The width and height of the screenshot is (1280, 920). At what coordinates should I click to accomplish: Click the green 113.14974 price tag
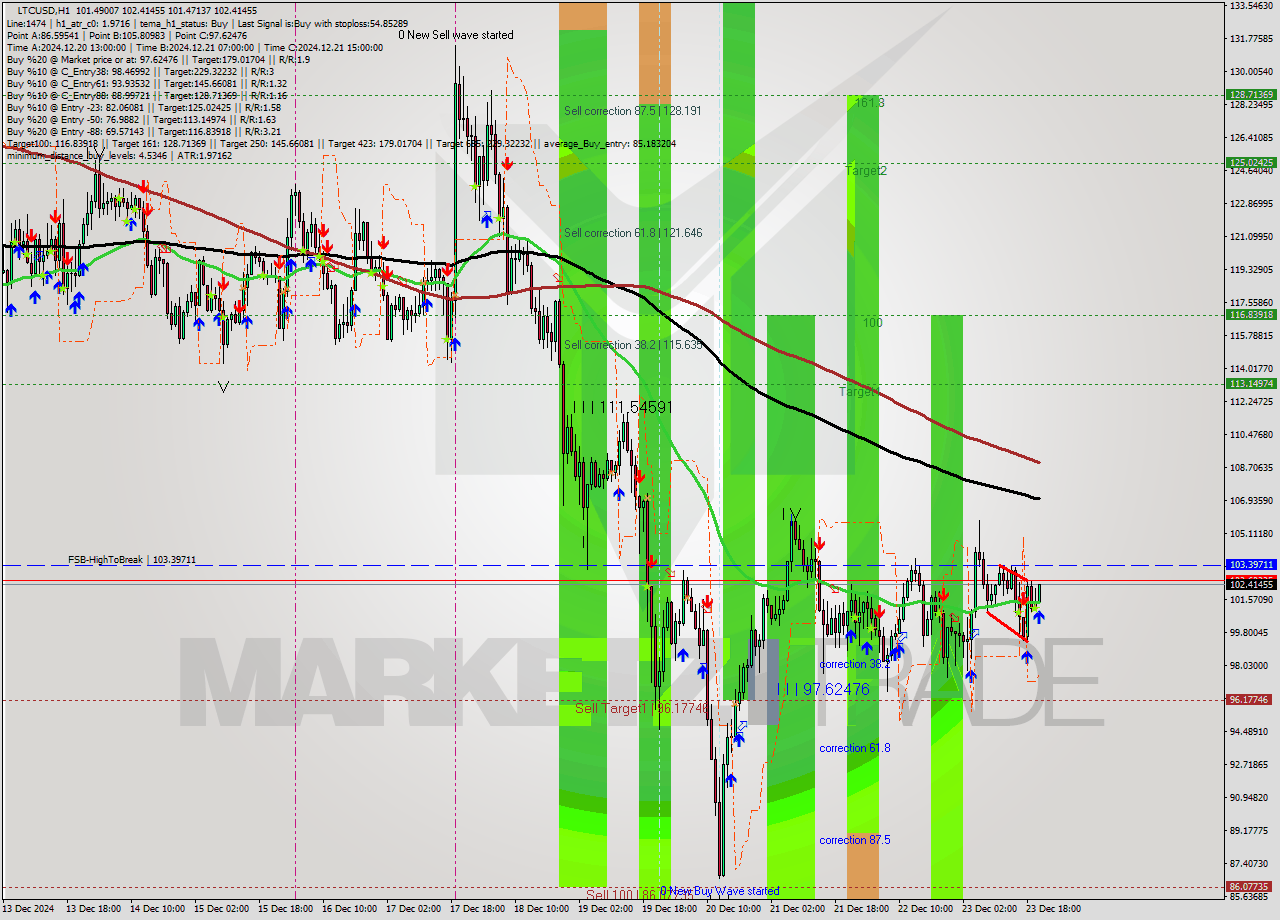pos(1251,383)
